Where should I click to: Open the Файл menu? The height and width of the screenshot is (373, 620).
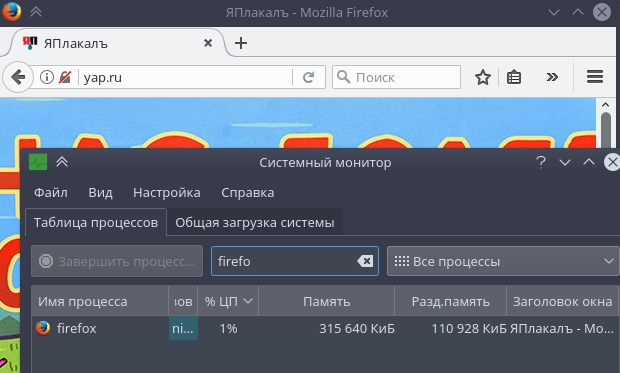(x=51, y=193)
